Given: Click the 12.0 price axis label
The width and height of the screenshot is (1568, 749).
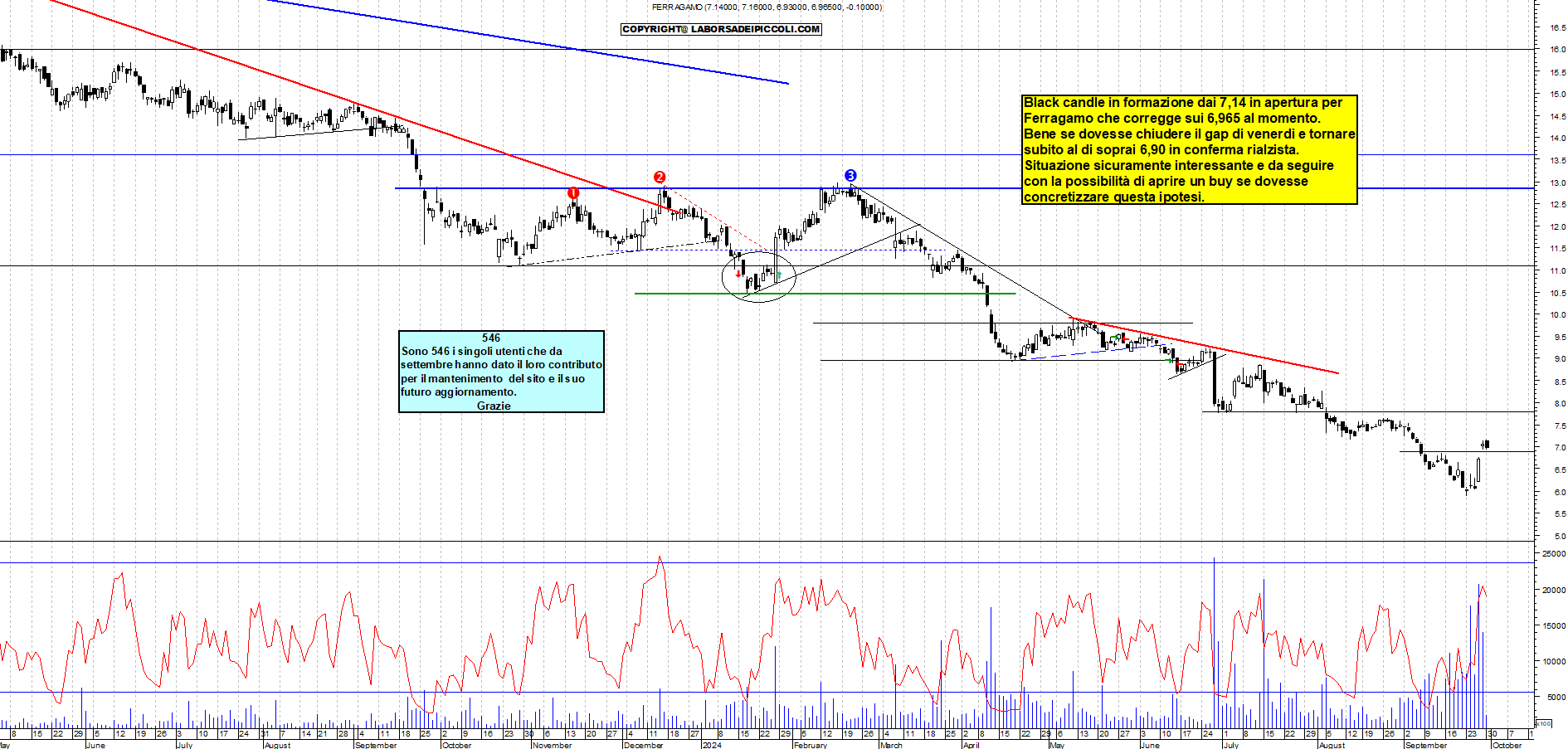Looking at the screenshot, I should (x=1558, y=226).
